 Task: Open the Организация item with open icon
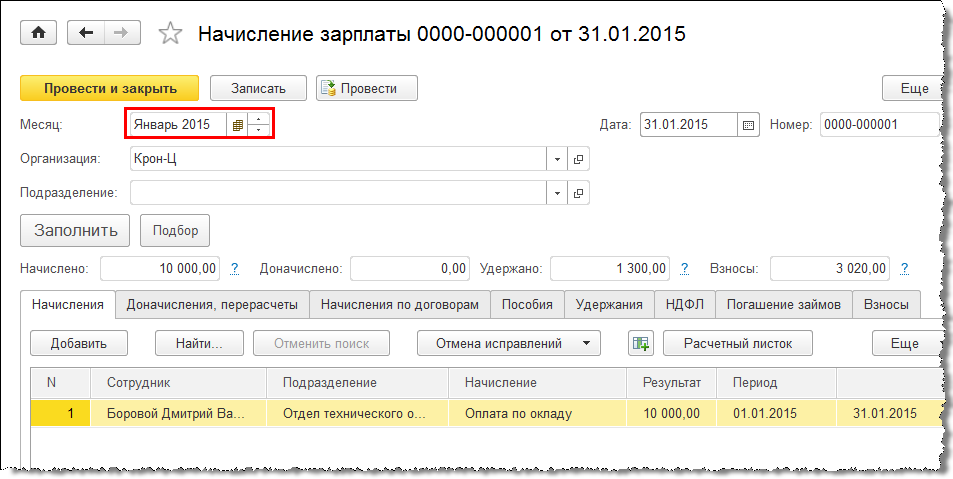click(579, 159)
